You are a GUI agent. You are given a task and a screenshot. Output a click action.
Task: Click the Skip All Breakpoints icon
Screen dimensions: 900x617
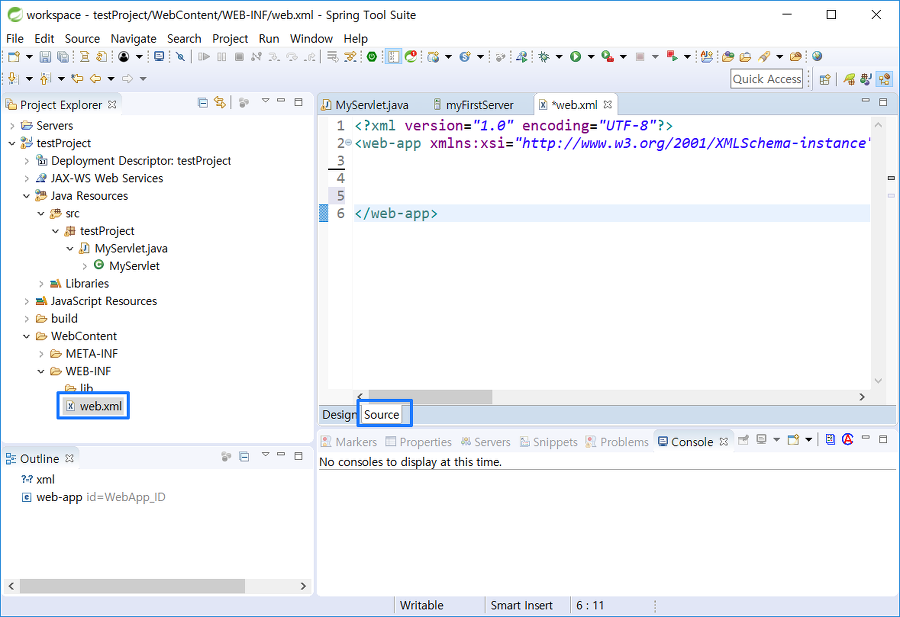click(181, 56)
